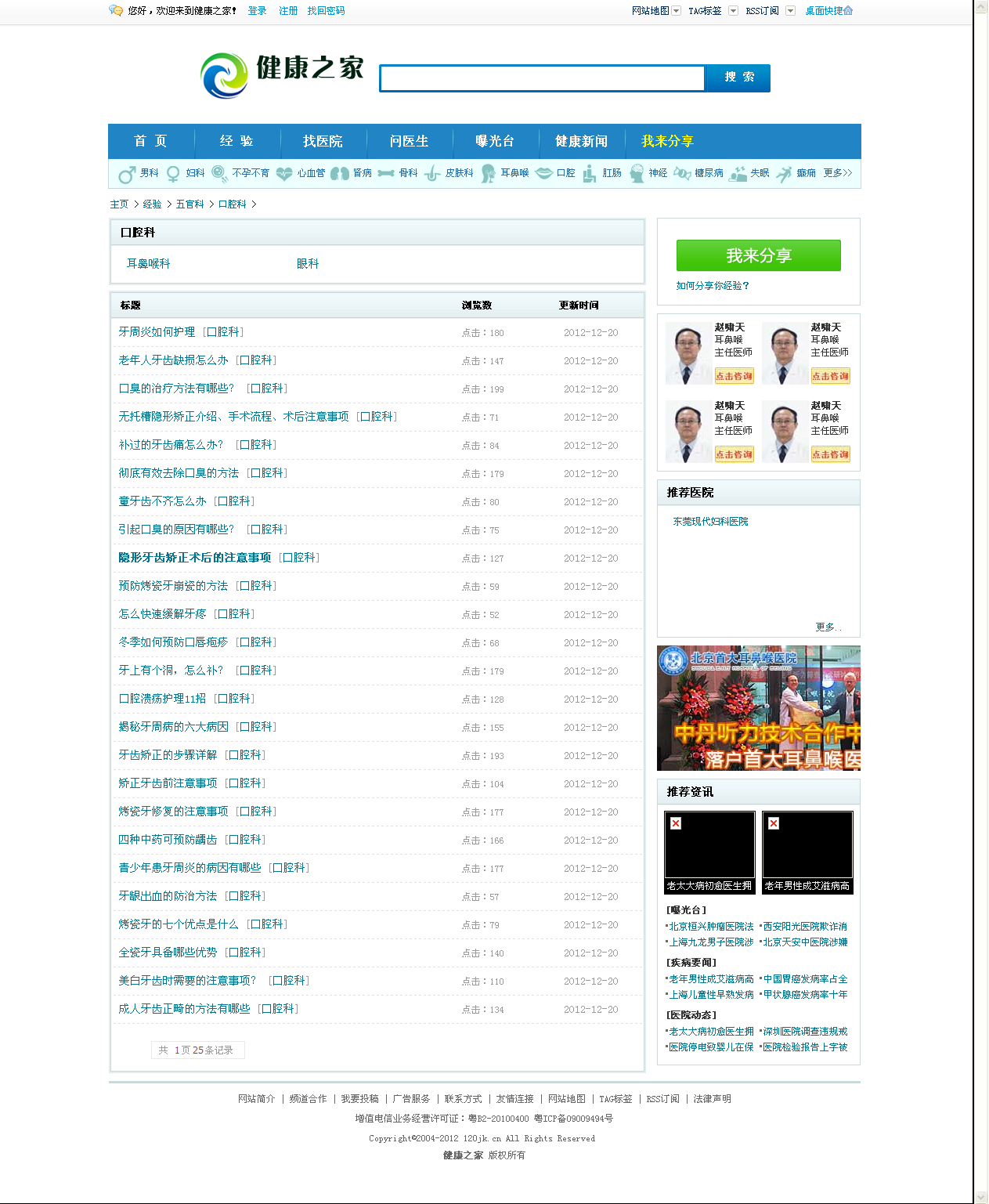Click the 男科 male symbol icon
Screen dimensions: 989x1204
(127, 174)
